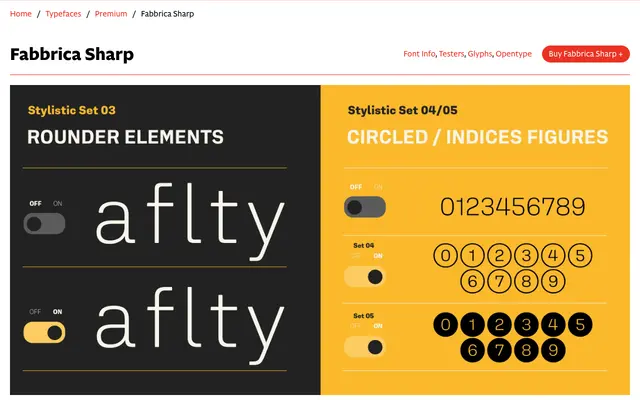Click the black filled circle 0 figure
The image size is (640, 400).
tap(445, 324)
